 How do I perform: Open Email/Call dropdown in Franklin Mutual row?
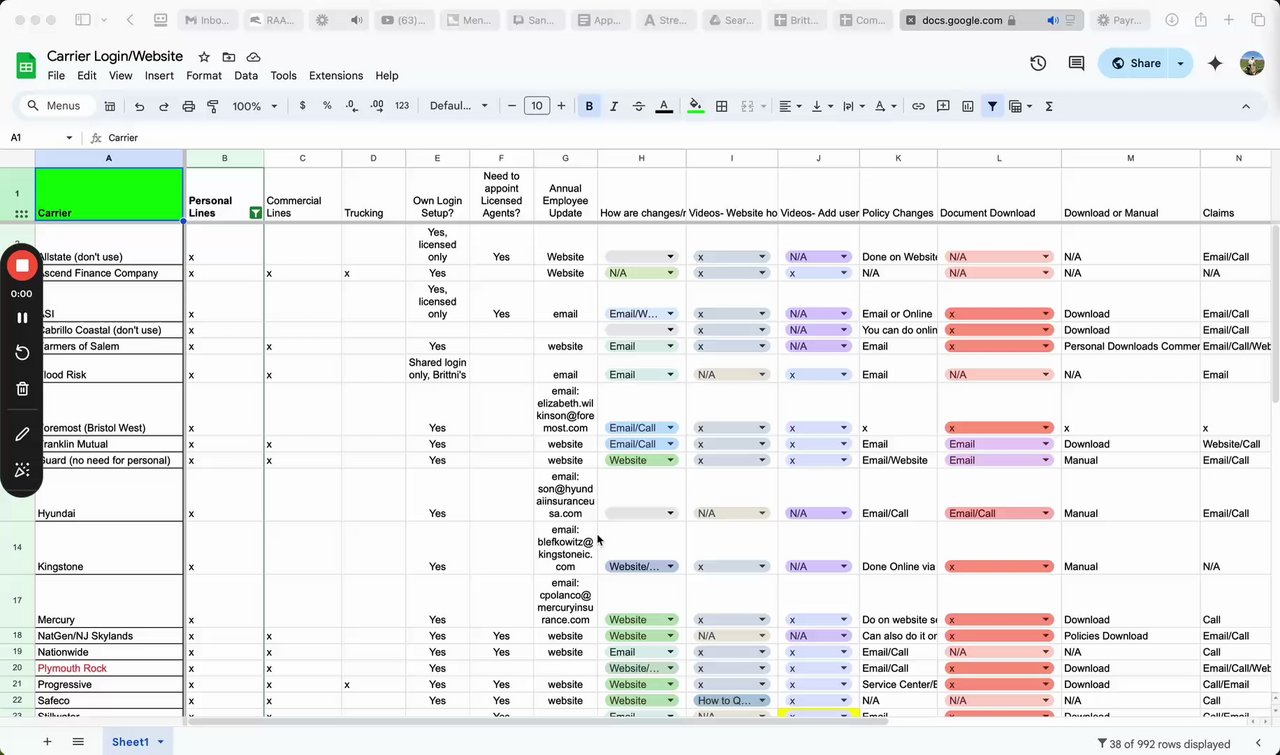coord(641,444)
